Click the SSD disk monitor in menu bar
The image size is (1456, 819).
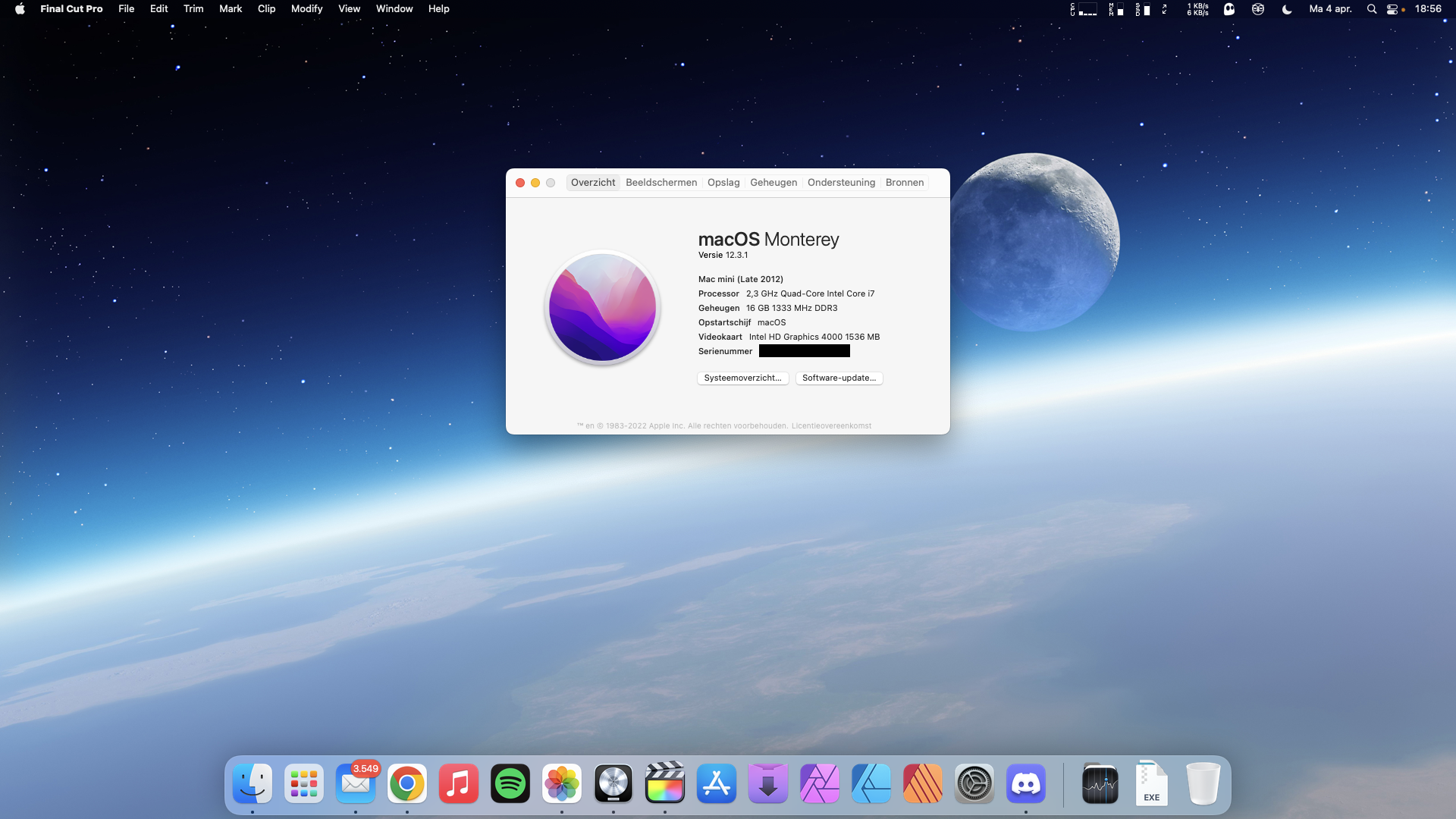[x=1143, y=9]
